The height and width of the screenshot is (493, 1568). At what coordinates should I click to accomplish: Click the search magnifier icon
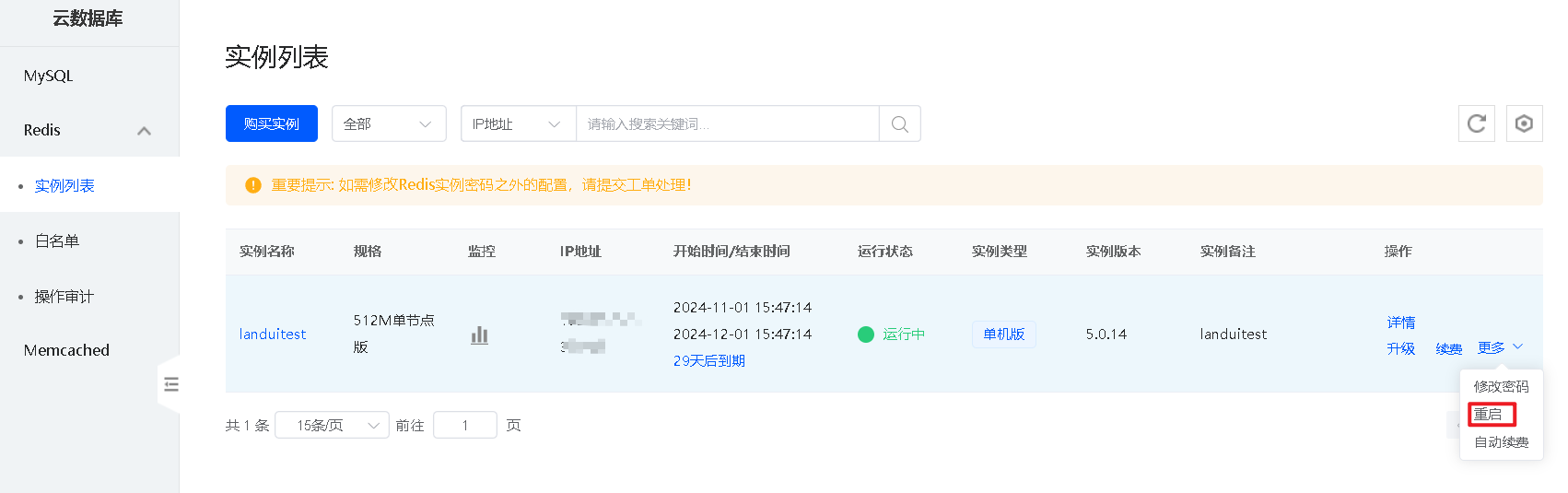point(899,124)
